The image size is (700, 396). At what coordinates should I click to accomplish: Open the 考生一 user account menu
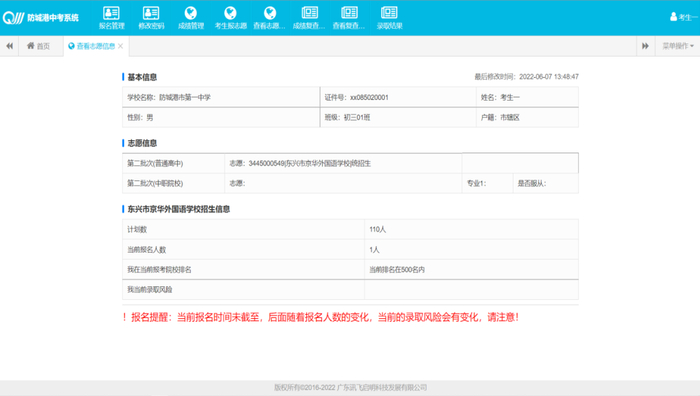tap(683, 17)
